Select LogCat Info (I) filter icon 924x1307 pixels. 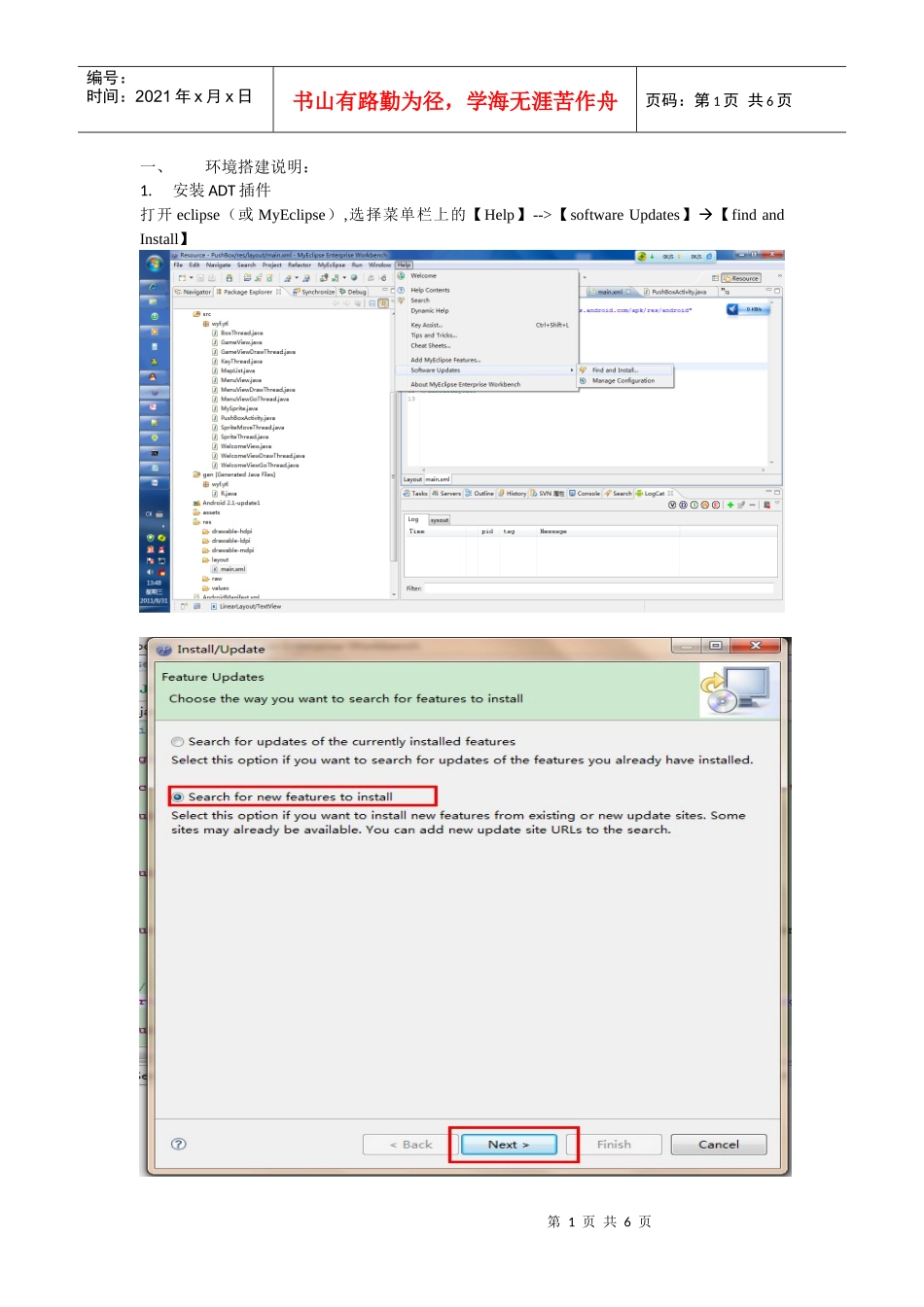[693, 505]
